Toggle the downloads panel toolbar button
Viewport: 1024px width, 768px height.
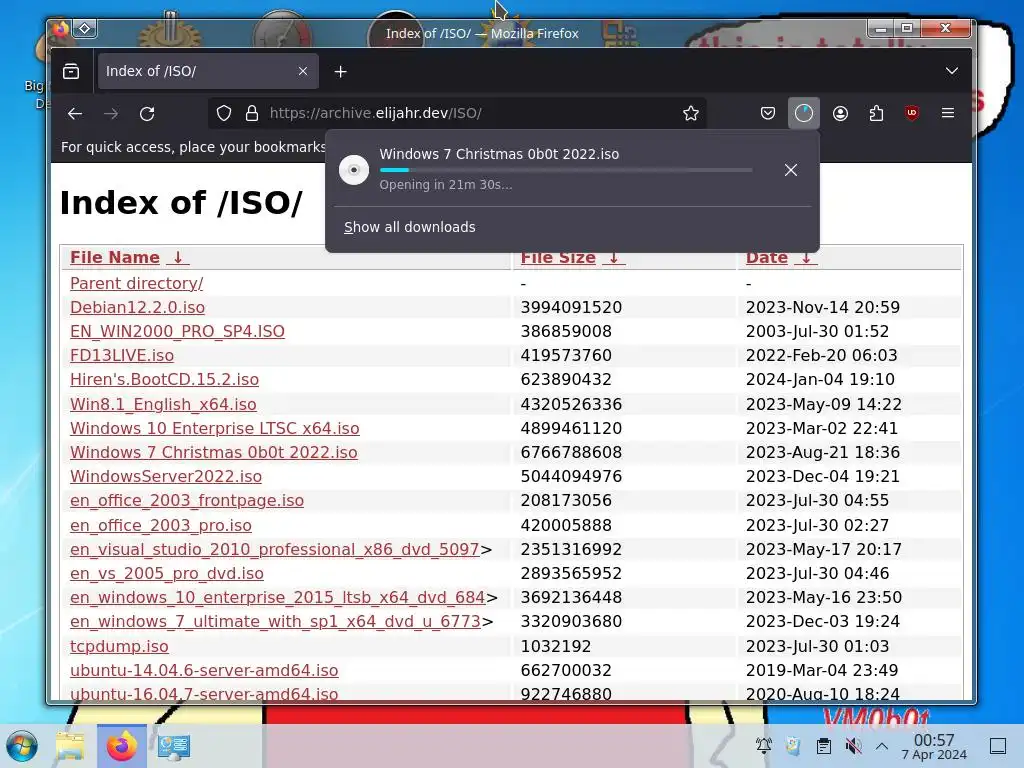click(x=804, y=114)
